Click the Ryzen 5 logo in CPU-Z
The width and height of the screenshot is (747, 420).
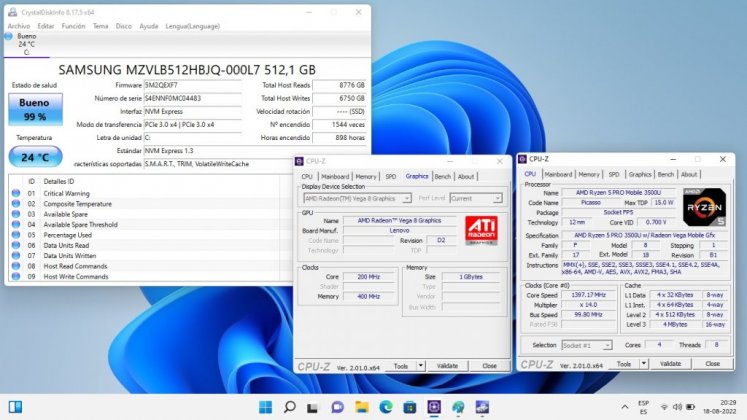coord(704,207)
